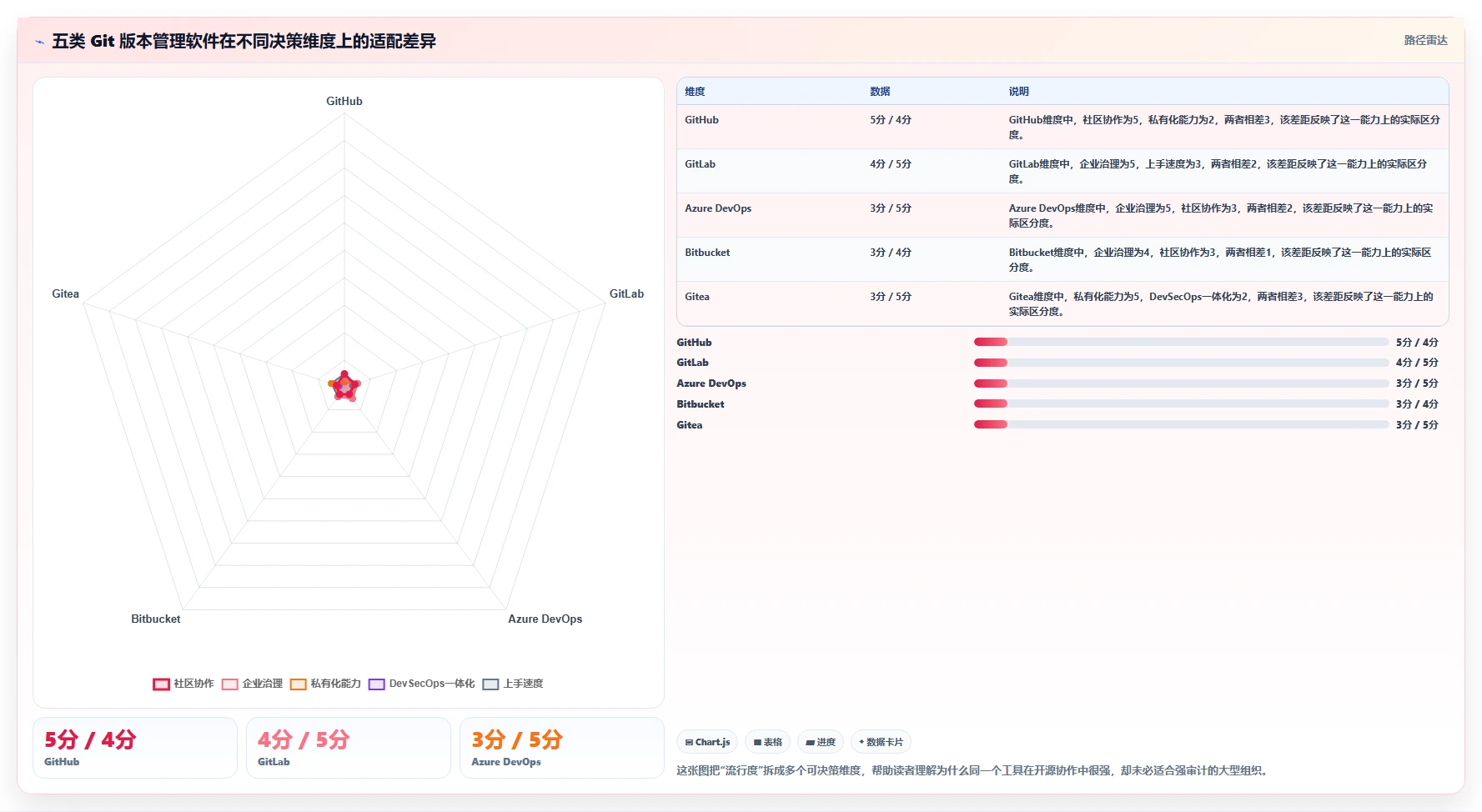Click the 表格 tag chip
This screenshot has height=812, width=1482.
pyautogui.click(x=767, y=742)
